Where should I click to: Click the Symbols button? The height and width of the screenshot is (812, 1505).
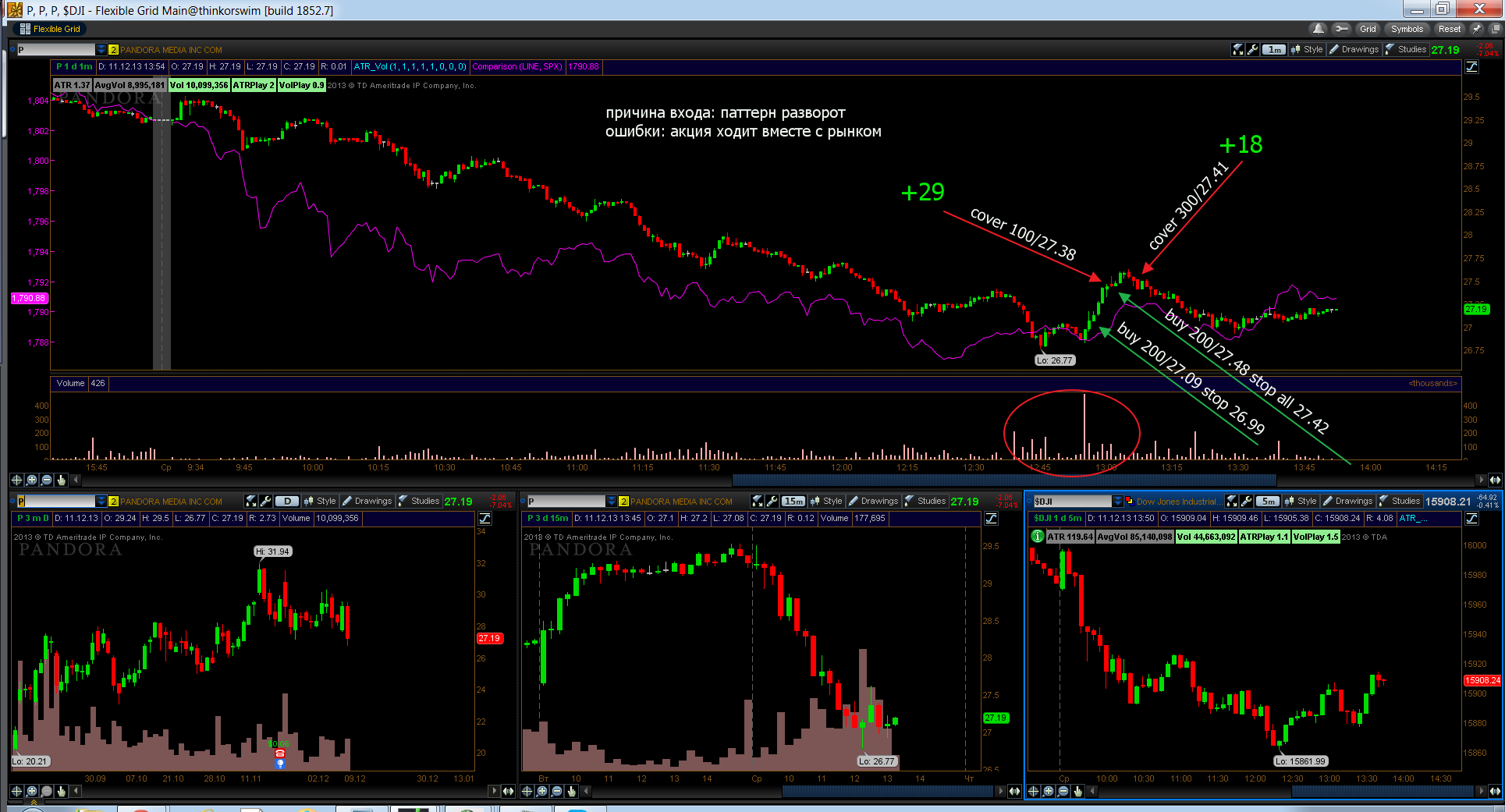point(1407,29)
